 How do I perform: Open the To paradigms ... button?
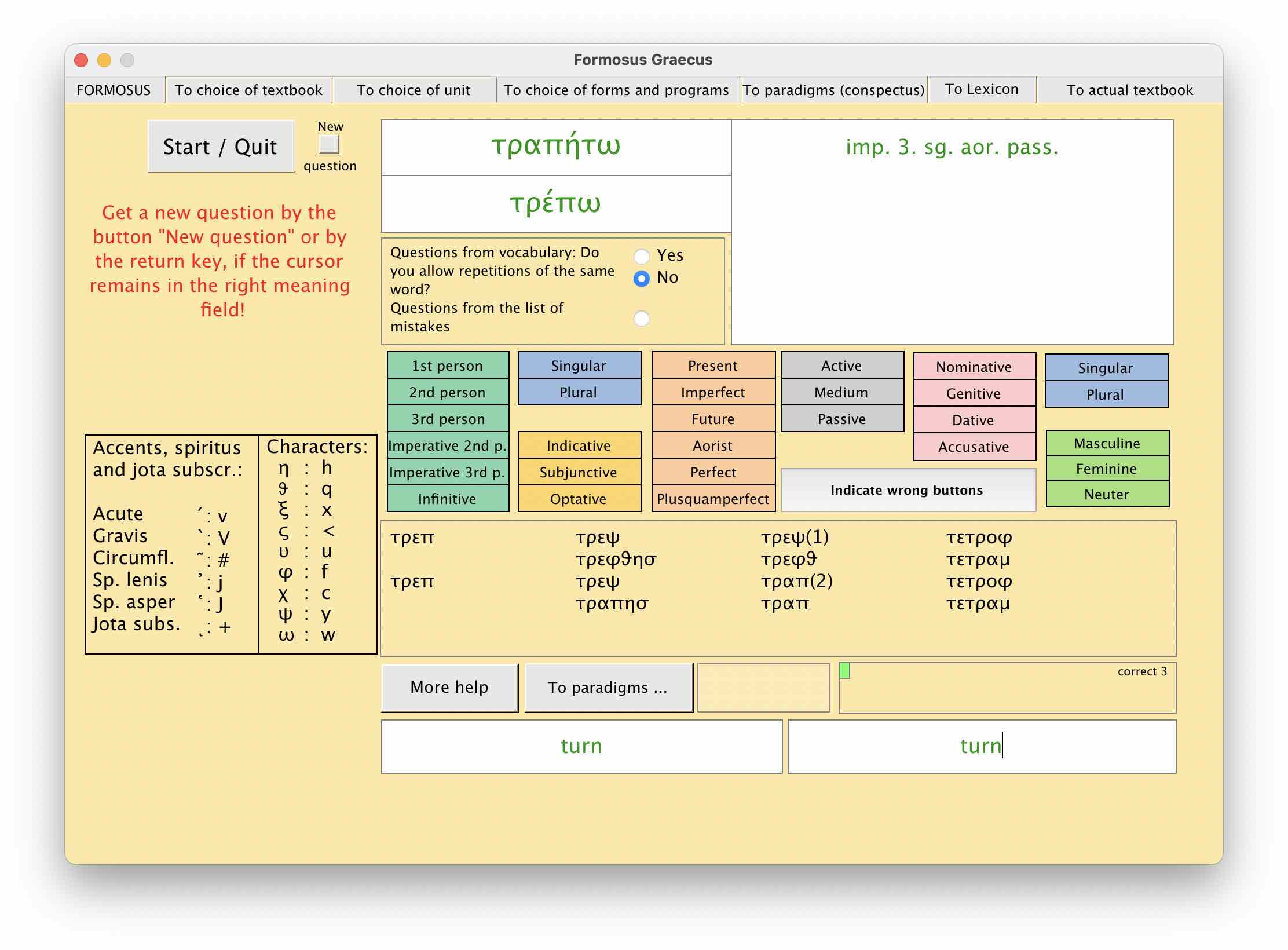608,687
